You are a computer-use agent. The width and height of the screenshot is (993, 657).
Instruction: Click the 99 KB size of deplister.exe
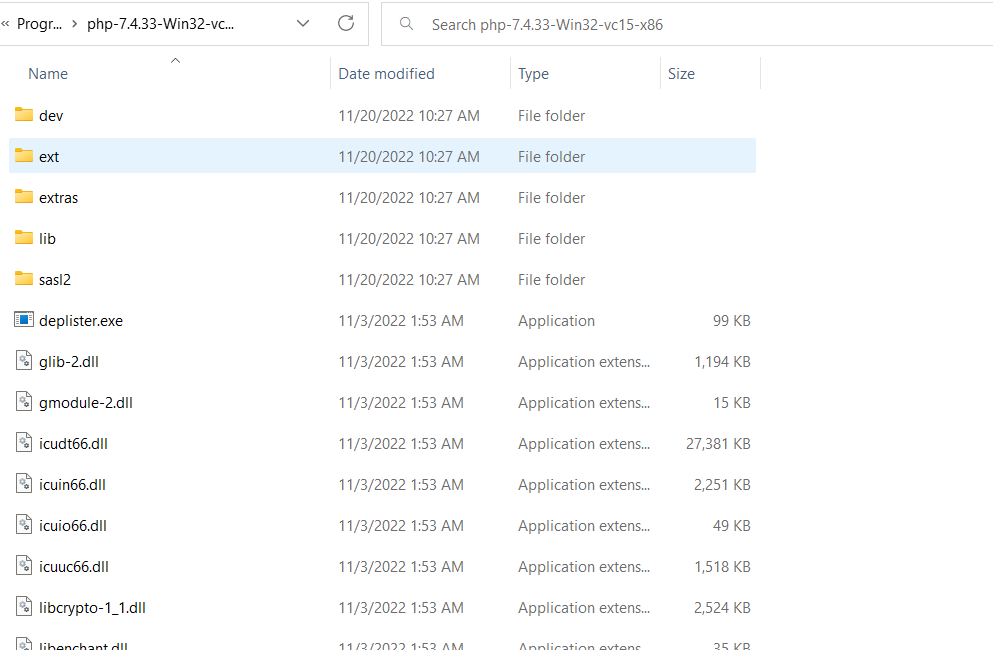pos(731,321)
